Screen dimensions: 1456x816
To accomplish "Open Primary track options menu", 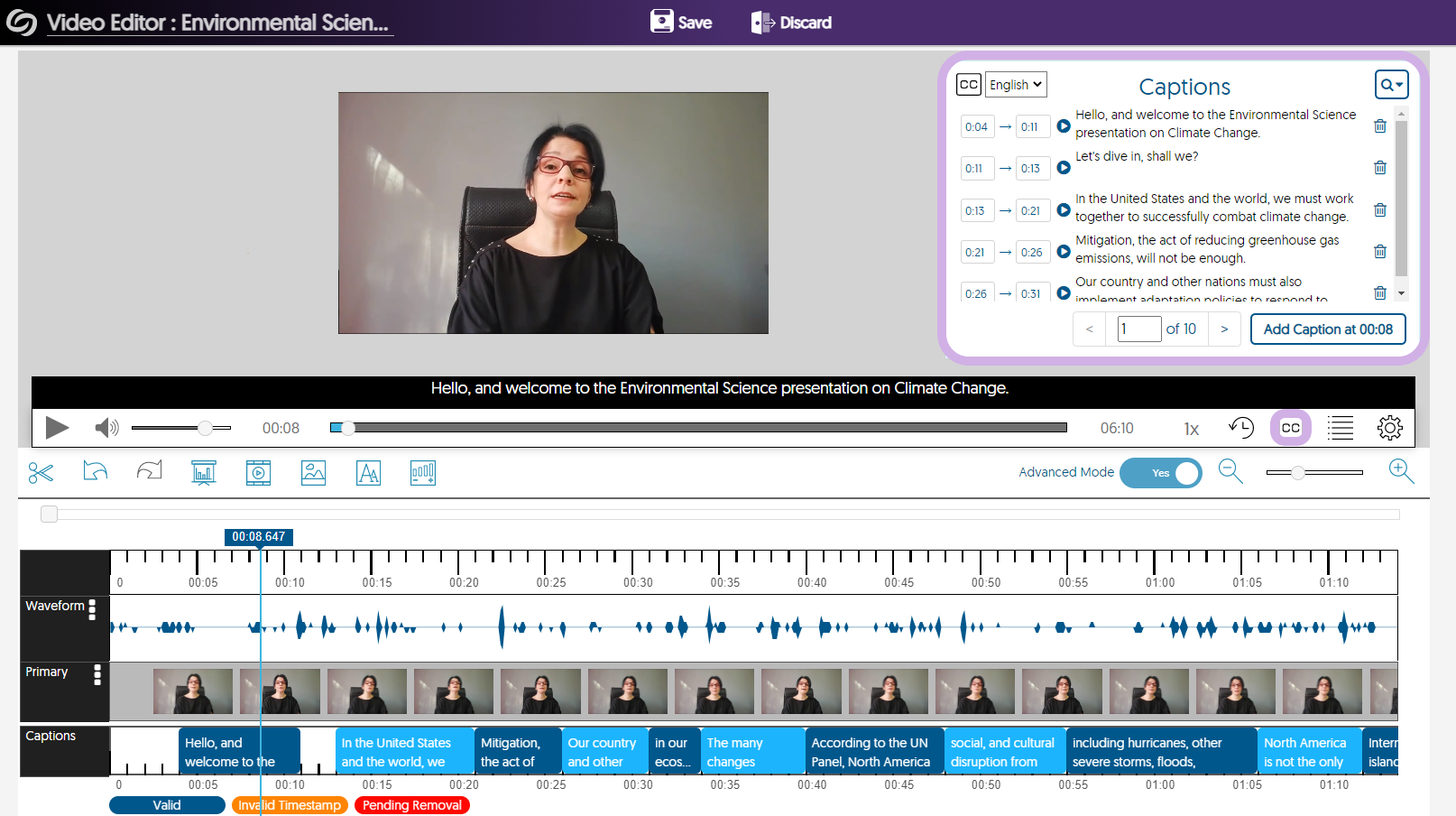I will (97, 674).
